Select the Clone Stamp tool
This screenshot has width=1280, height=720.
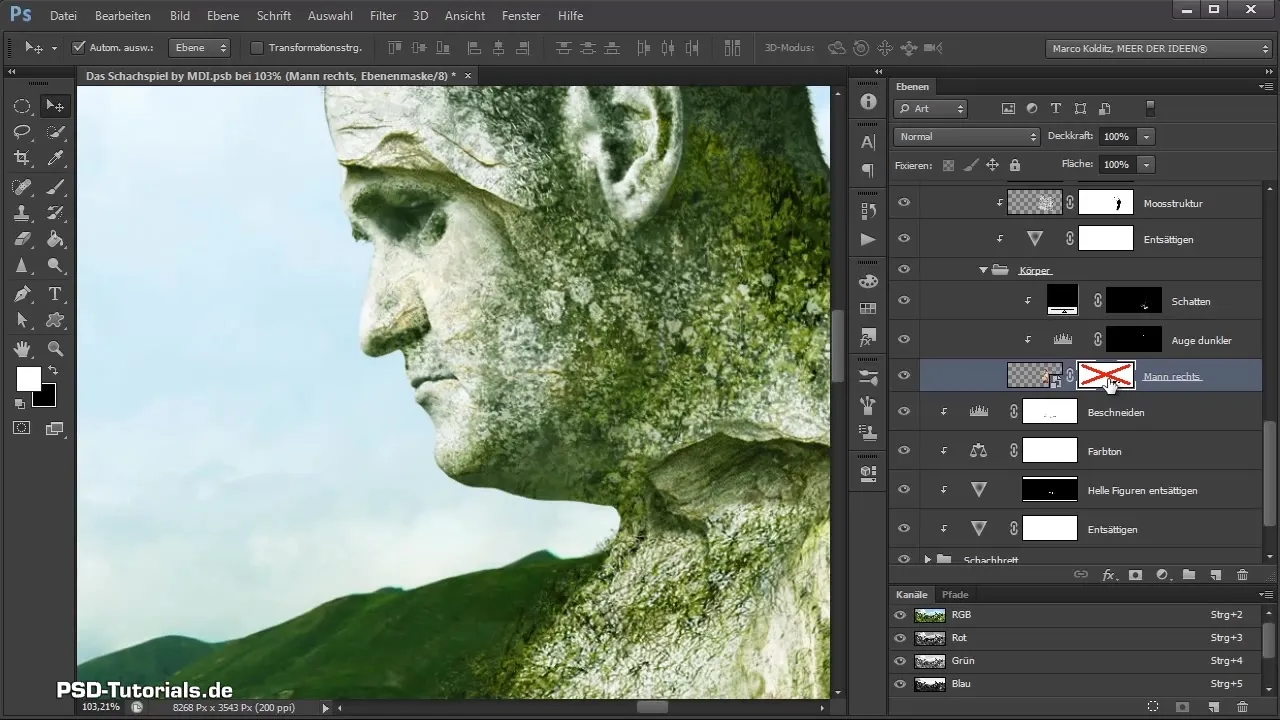[x=22, y=213]
